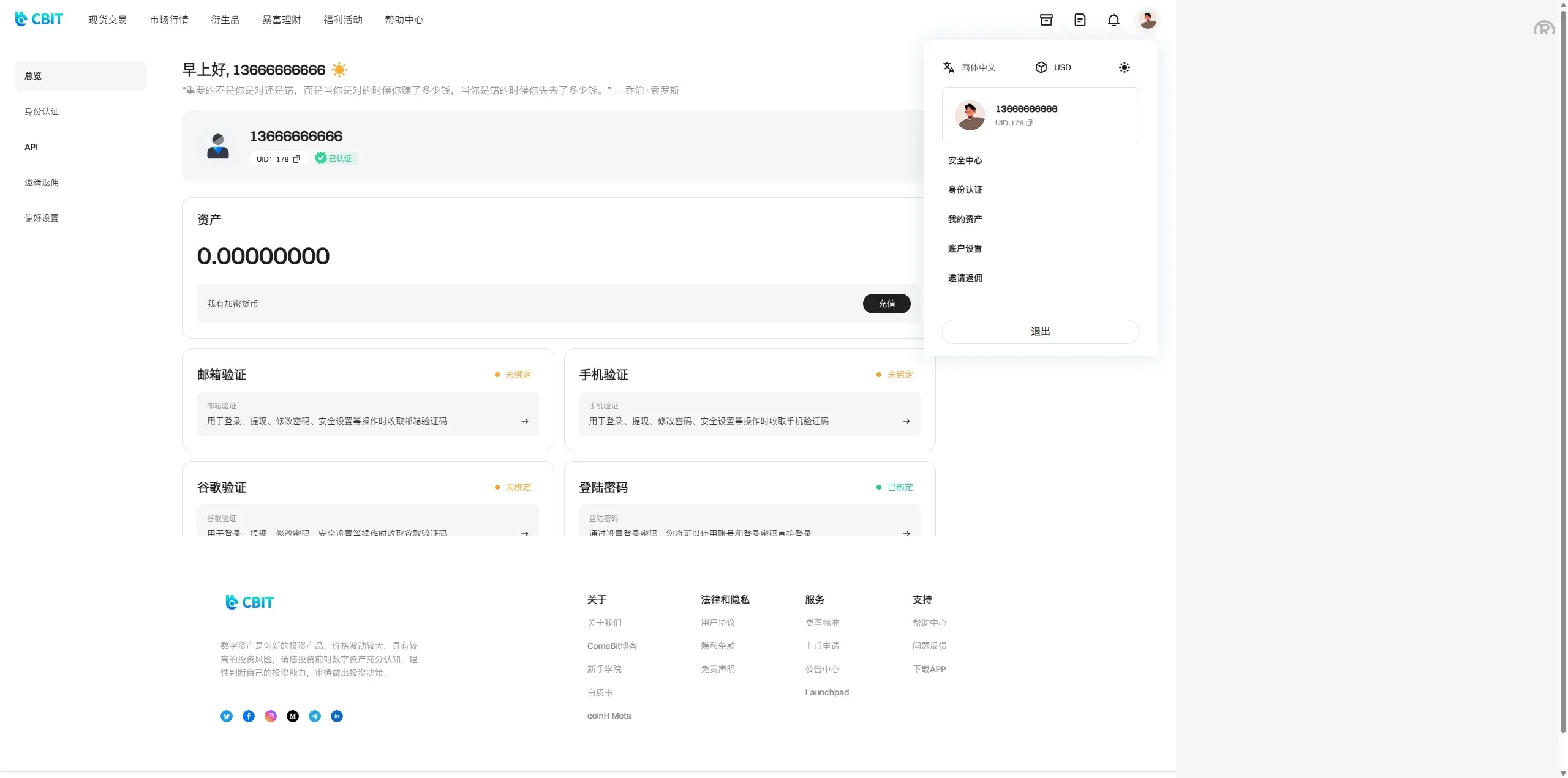Open the orders document icon in top bar
Viewport: 1568px width, 778px height.
click(1079, 20)
